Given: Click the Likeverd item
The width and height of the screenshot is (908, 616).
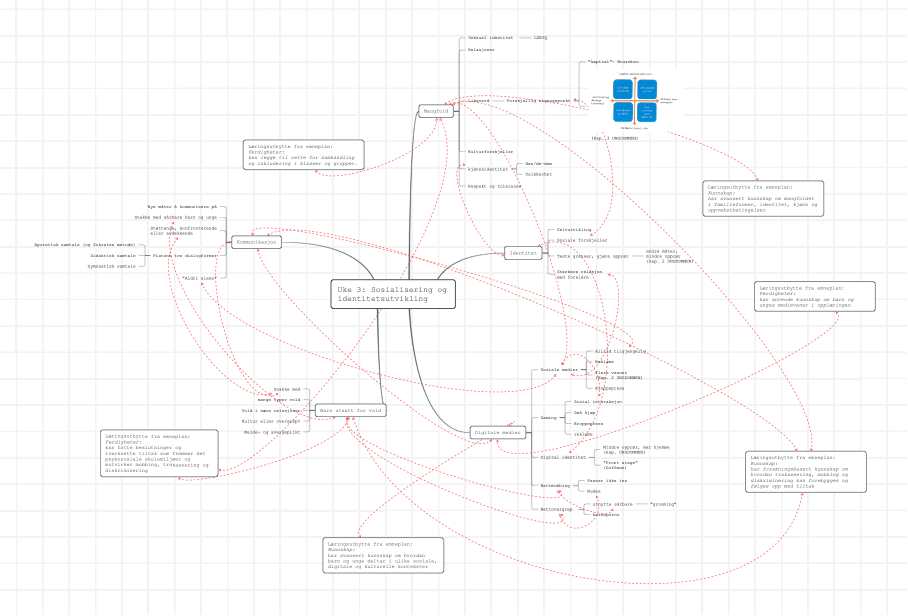Looking at the screenshot, I should [x=478, y=101].
